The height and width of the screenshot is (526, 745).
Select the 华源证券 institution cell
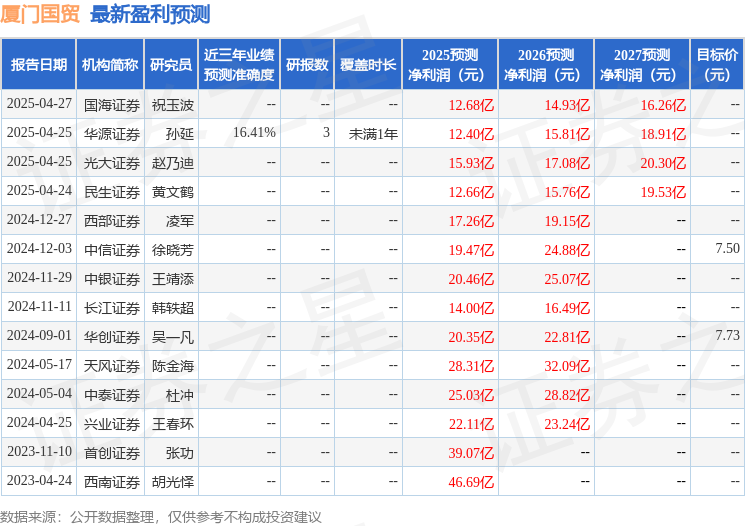pos(112,134)
